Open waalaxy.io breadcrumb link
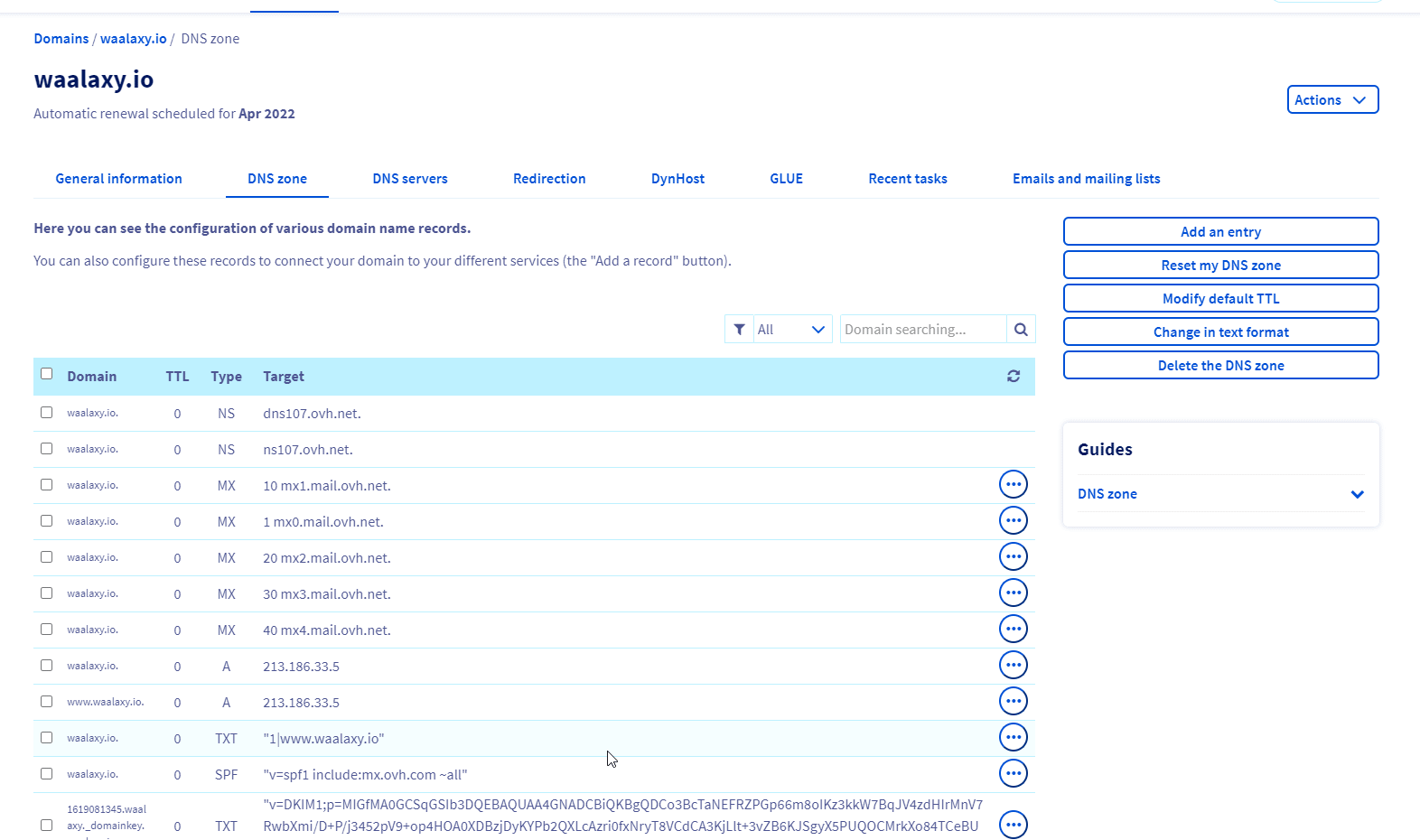Screen dimensions: 1420x840 pyautogui.click(x=134, y=39)
